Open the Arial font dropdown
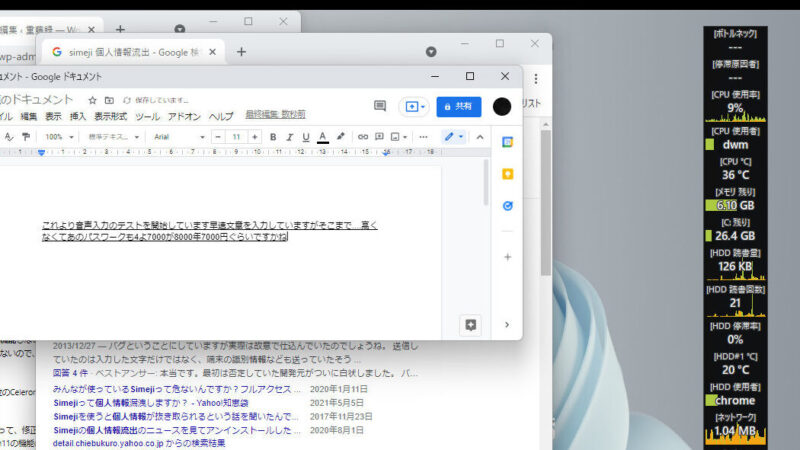This screenshot has width=800, height=450. (x=179, y=137)
